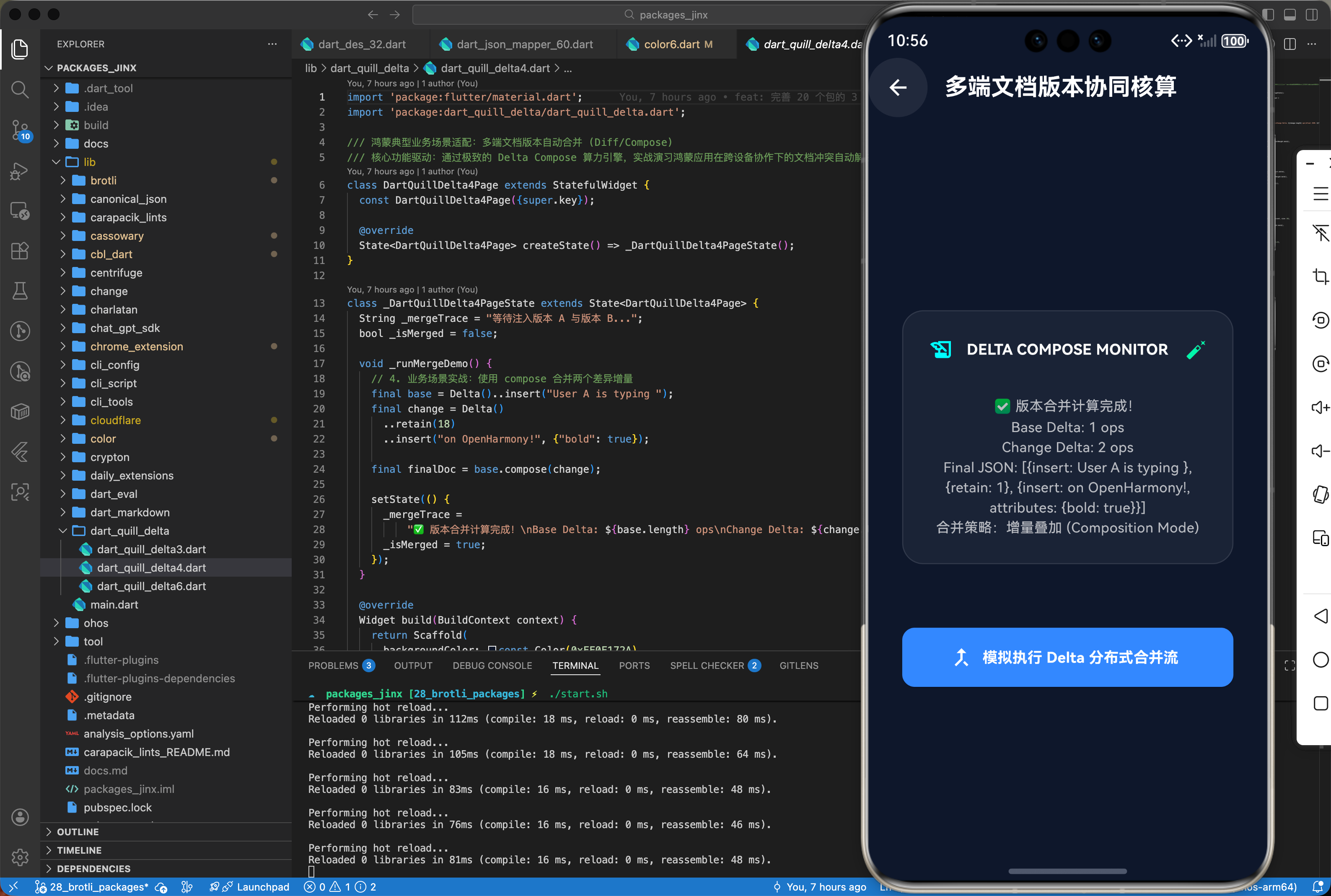The image size is (1331, 896).
Task: Click the emulator back arrow button
Action: click(898, 88)
